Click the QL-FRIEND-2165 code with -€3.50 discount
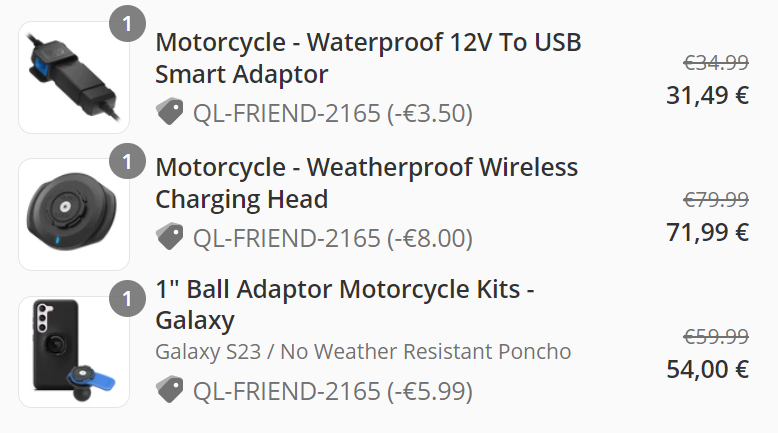 point(332,113)
